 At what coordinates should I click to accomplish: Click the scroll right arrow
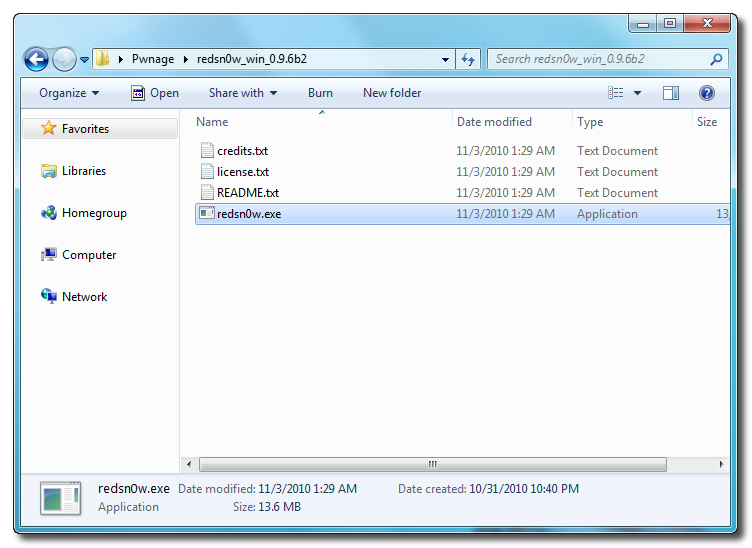[721, 464]
